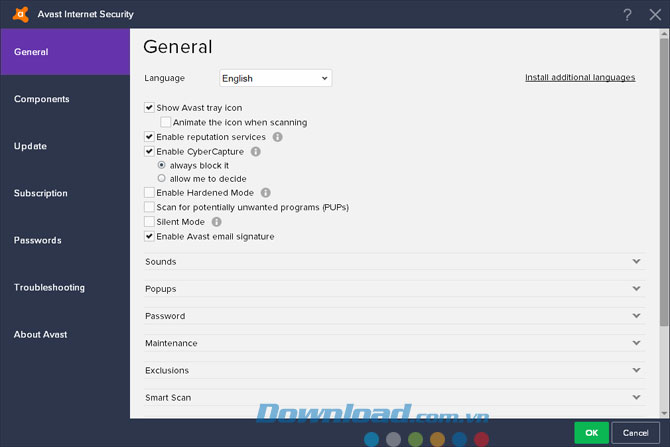Image resolution: width=670 pixels, height=447 pixels.
Task: Click the Cancel button
Action: click(x=635, y=433)
